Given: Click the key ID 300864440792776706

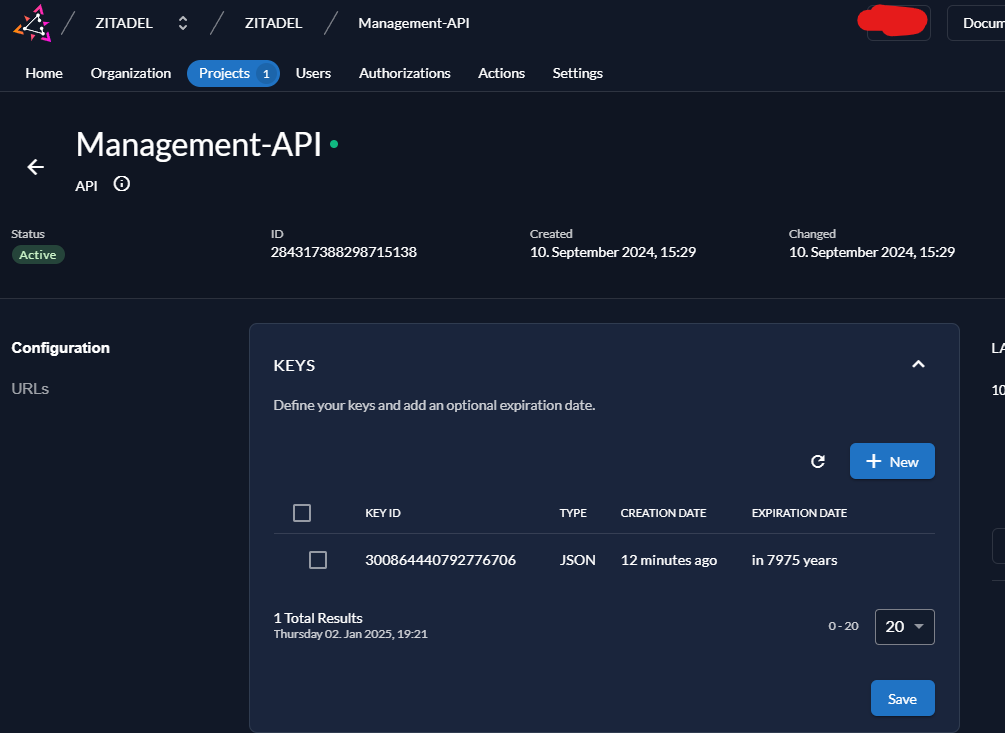Looking at the screenshot, I should 440,560.
